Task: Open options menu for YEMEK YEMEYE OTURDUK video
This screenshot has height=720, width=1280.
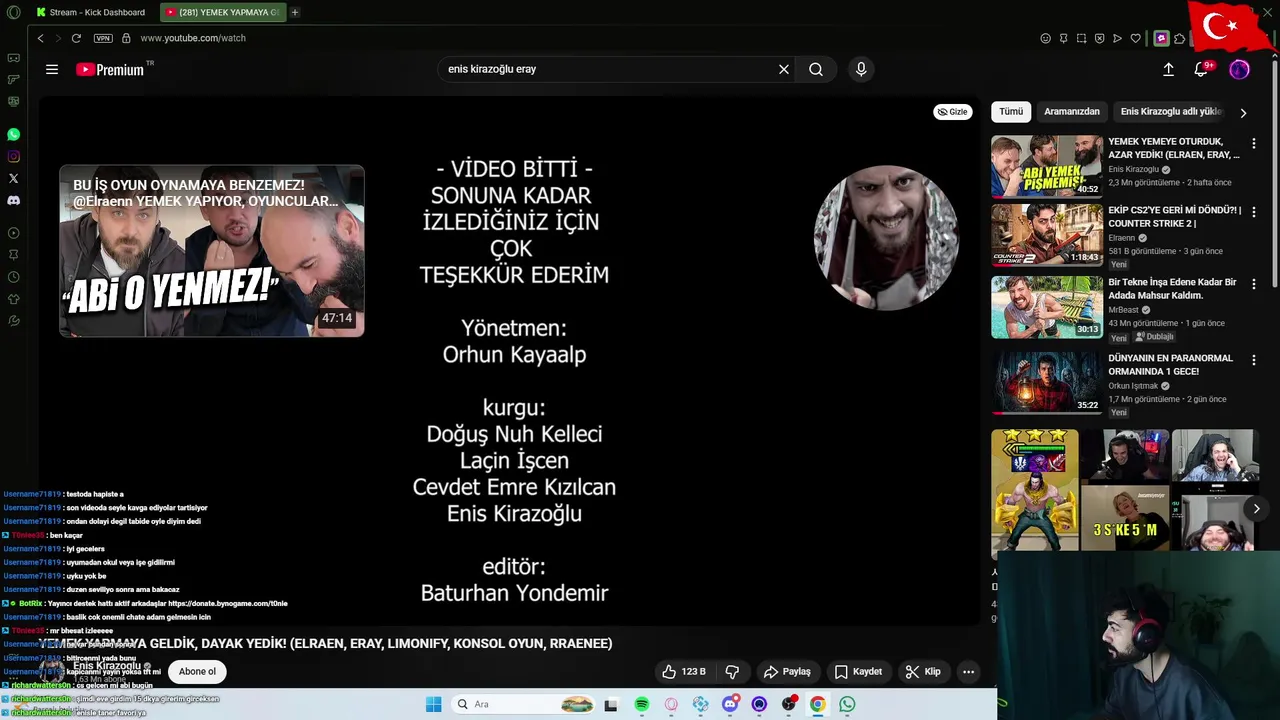Action: 1254,144
